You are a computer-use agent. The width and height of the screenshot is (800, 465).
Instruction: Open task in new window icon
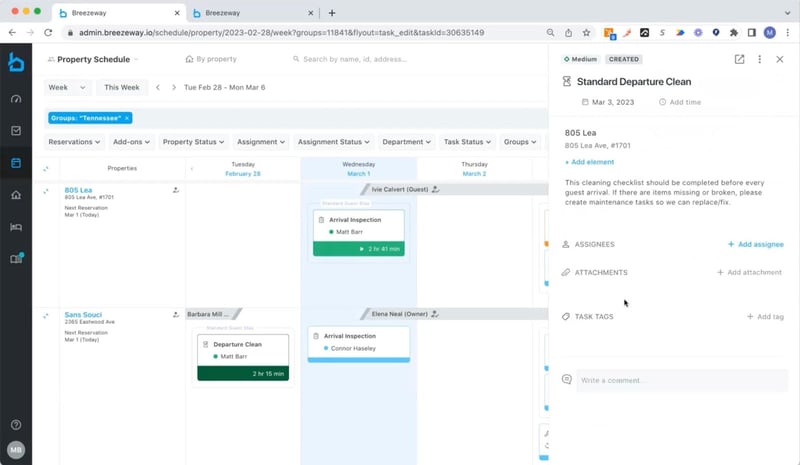(739, 60)
